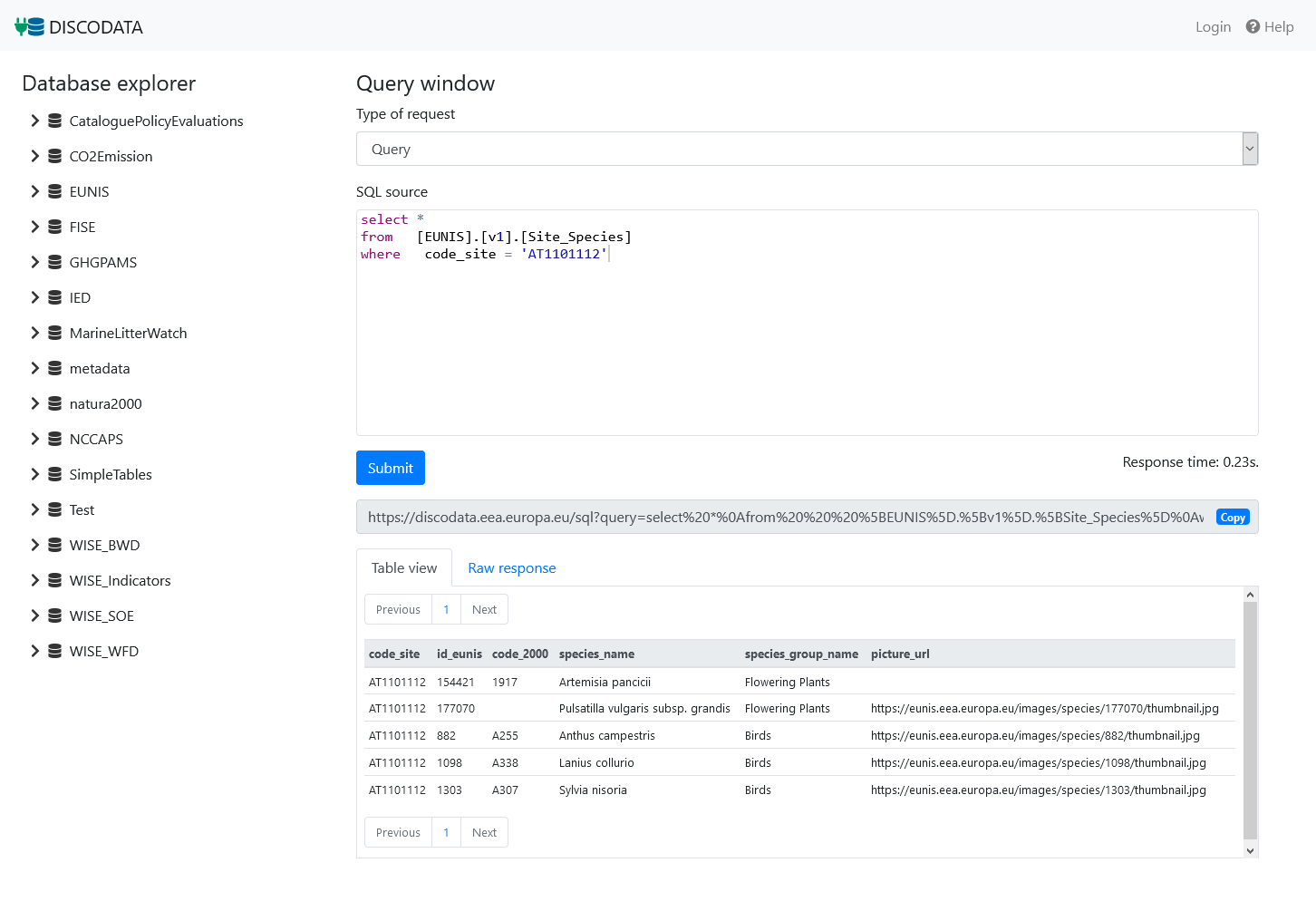Expand the NCCAPS chevron

coord(34,439)
